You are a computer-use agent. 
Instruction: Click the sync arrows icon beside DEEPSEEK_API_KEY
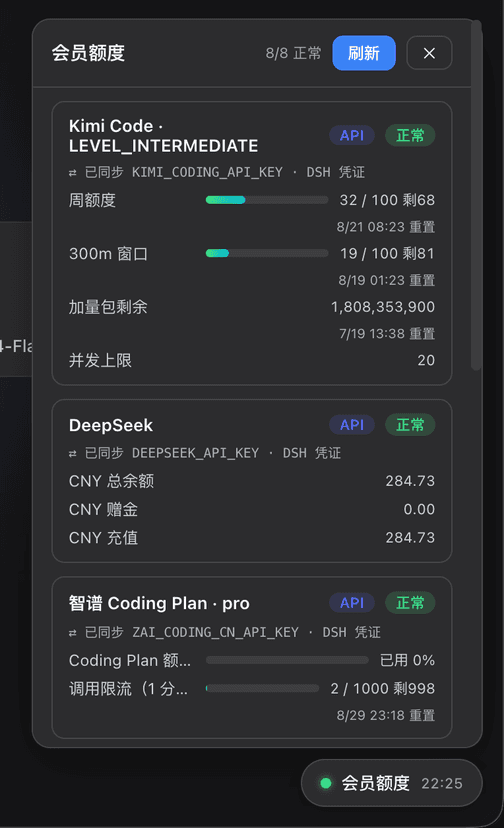pyautogui.click(x=73, y=454)
